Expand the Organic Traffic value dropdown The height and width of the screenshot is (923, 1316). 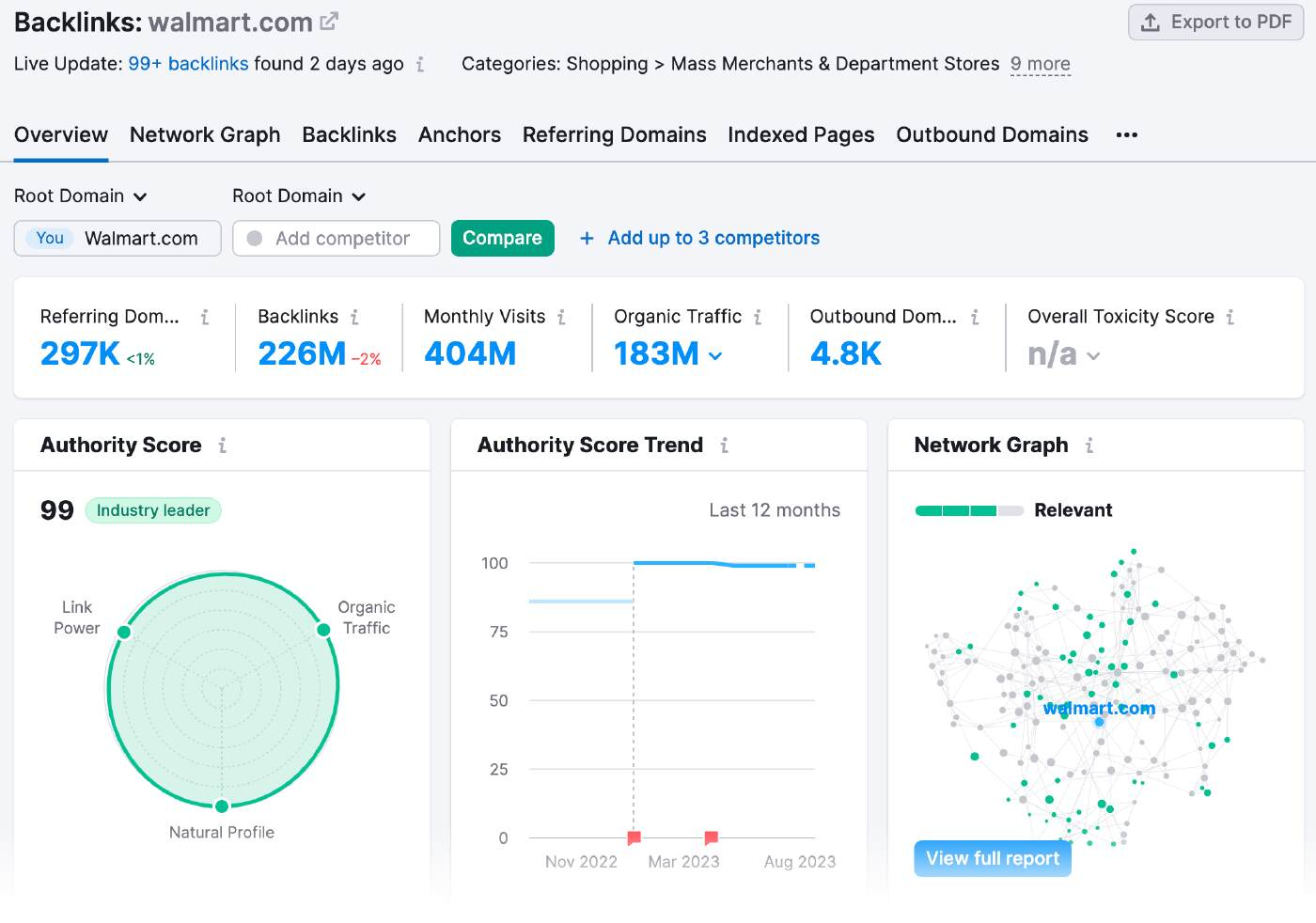[x=715, y=355]
